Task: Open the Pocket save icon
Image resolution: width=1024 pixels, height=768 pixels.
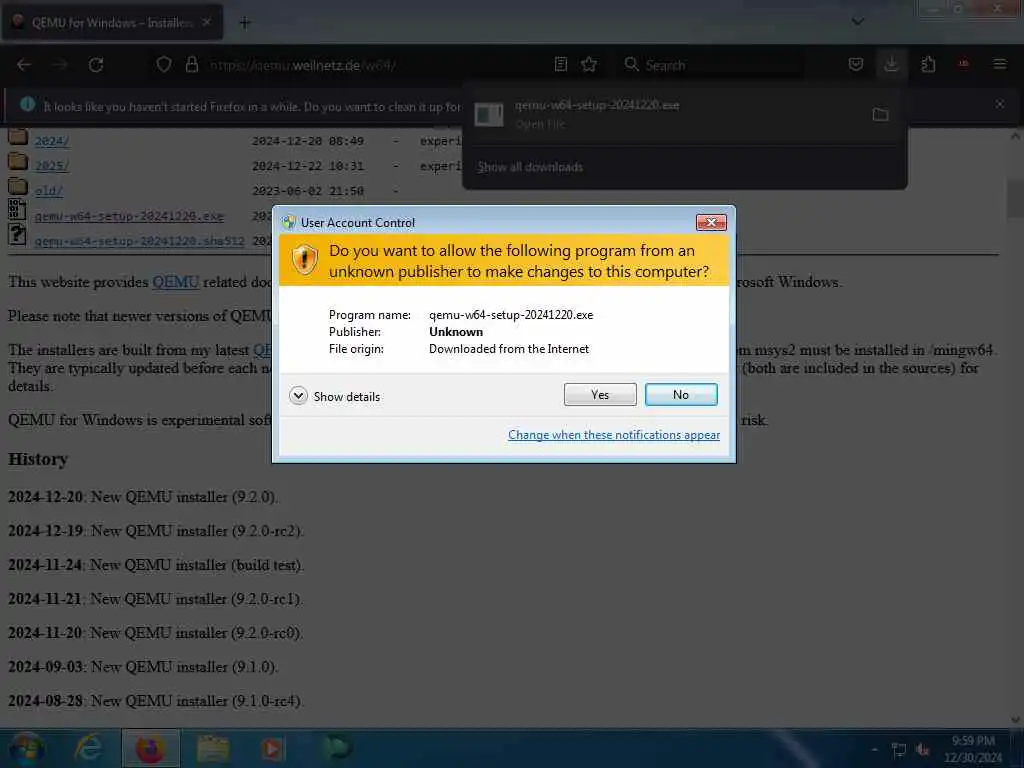Action: [856, 65]
